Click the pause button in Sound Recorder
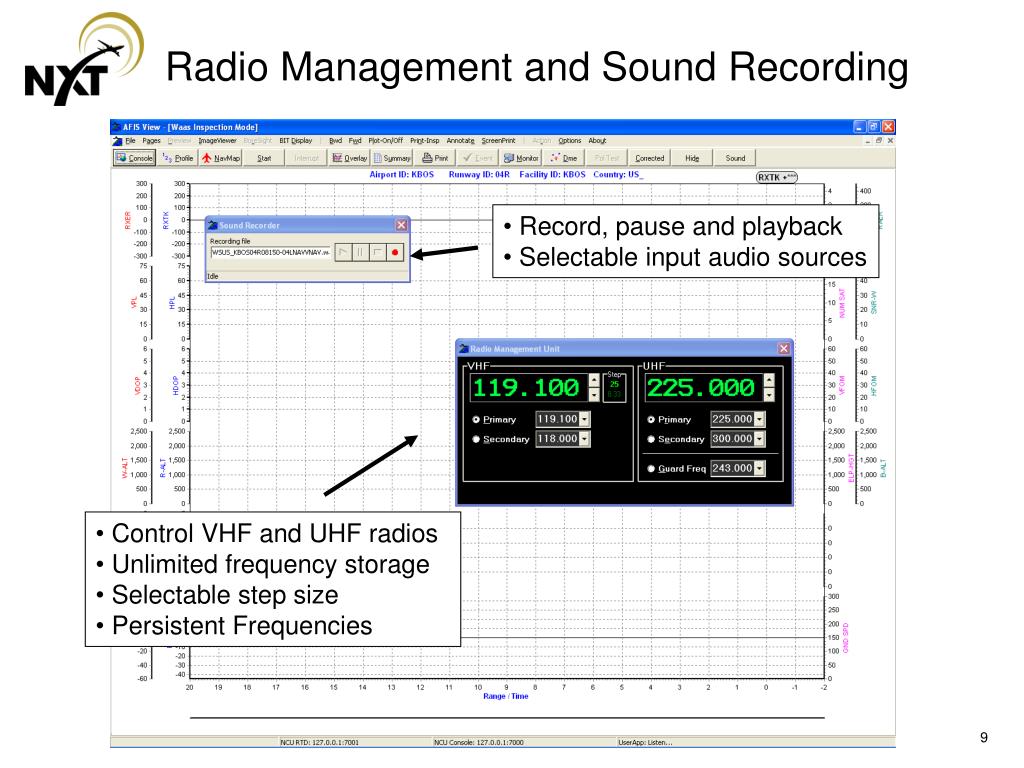The image size is (1024, 768). pyautogui.click(x=360, y=252)
